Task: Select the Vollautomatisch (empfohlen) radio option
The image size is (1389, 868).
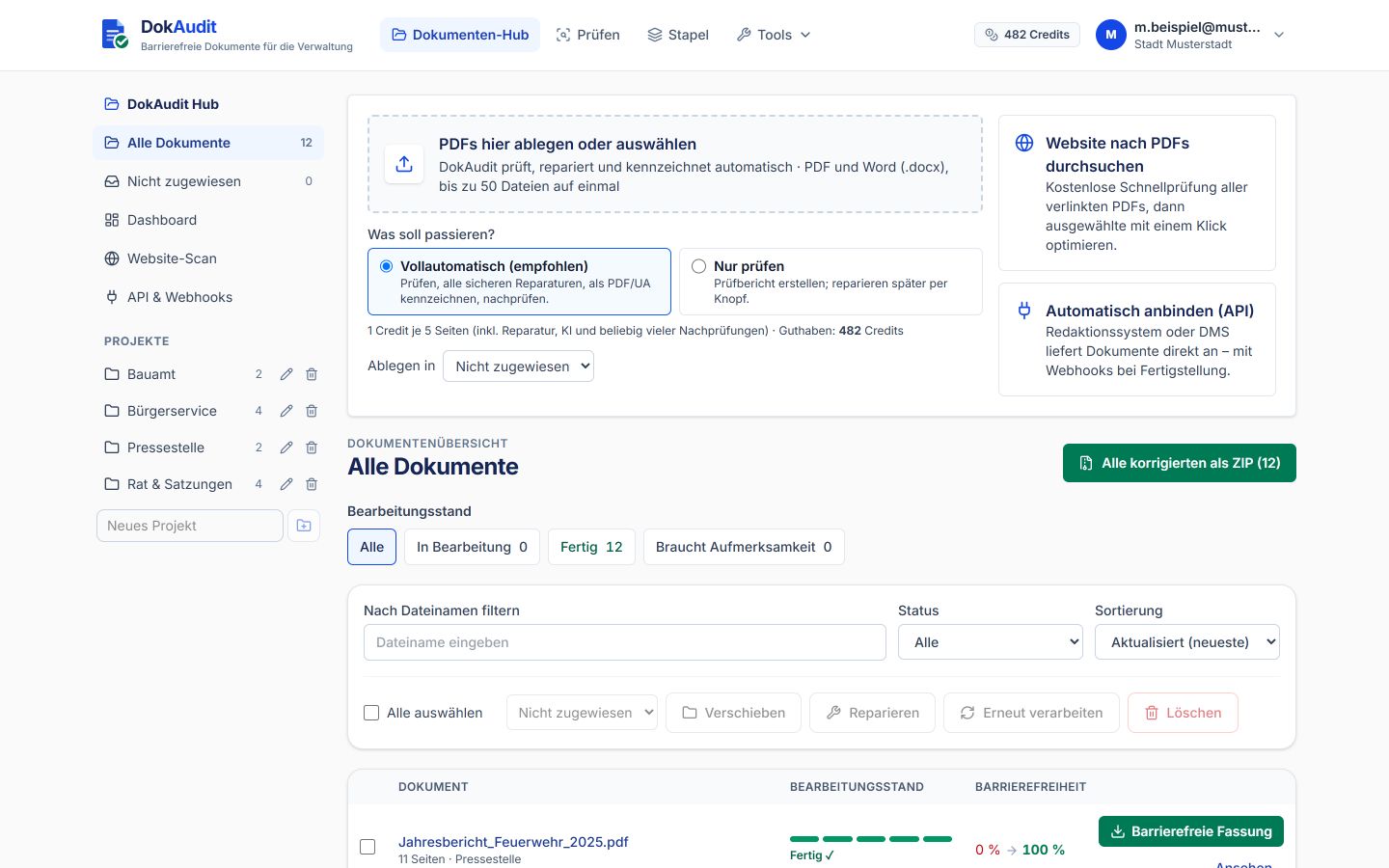Action: point(386,266)
